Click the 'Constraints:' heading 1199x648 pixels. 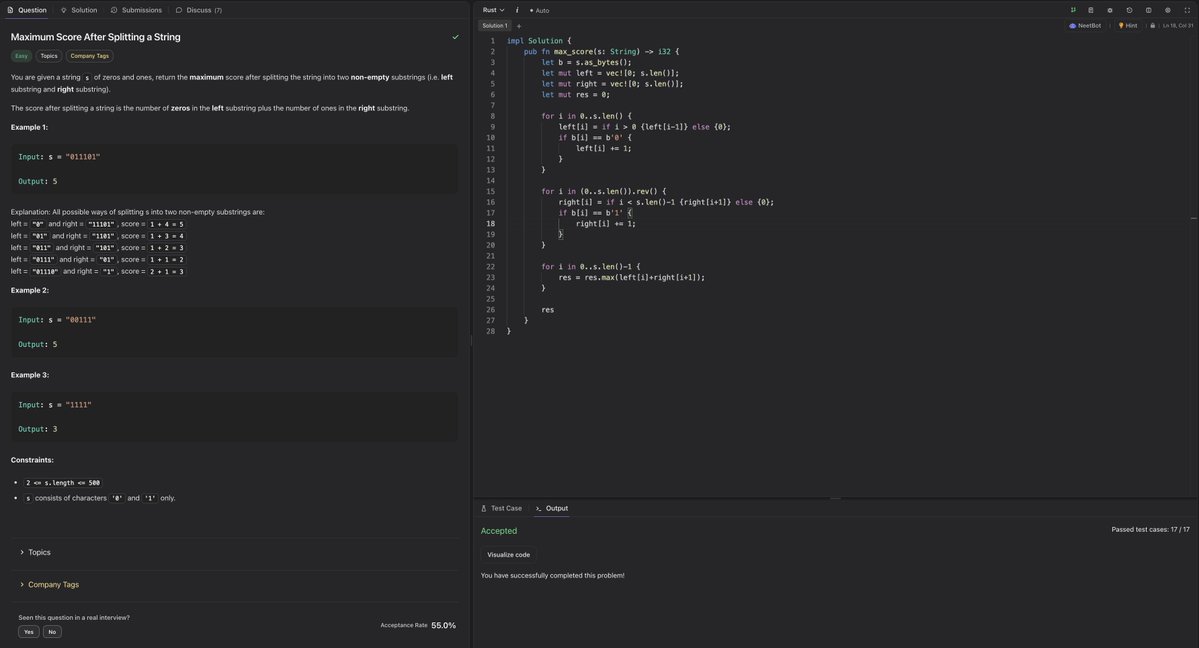[x=32, y=460]
